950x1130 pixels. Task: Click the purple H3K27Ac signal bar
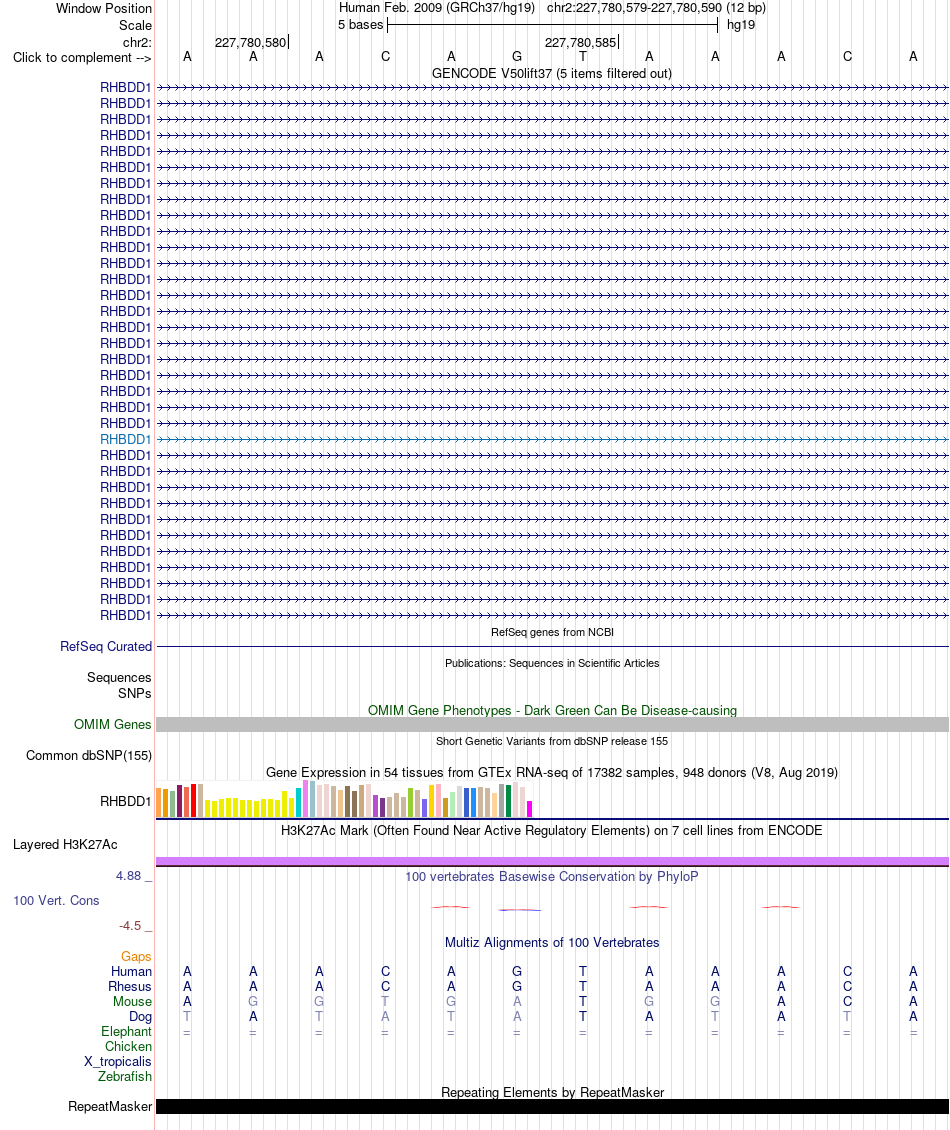click(552, 861)
